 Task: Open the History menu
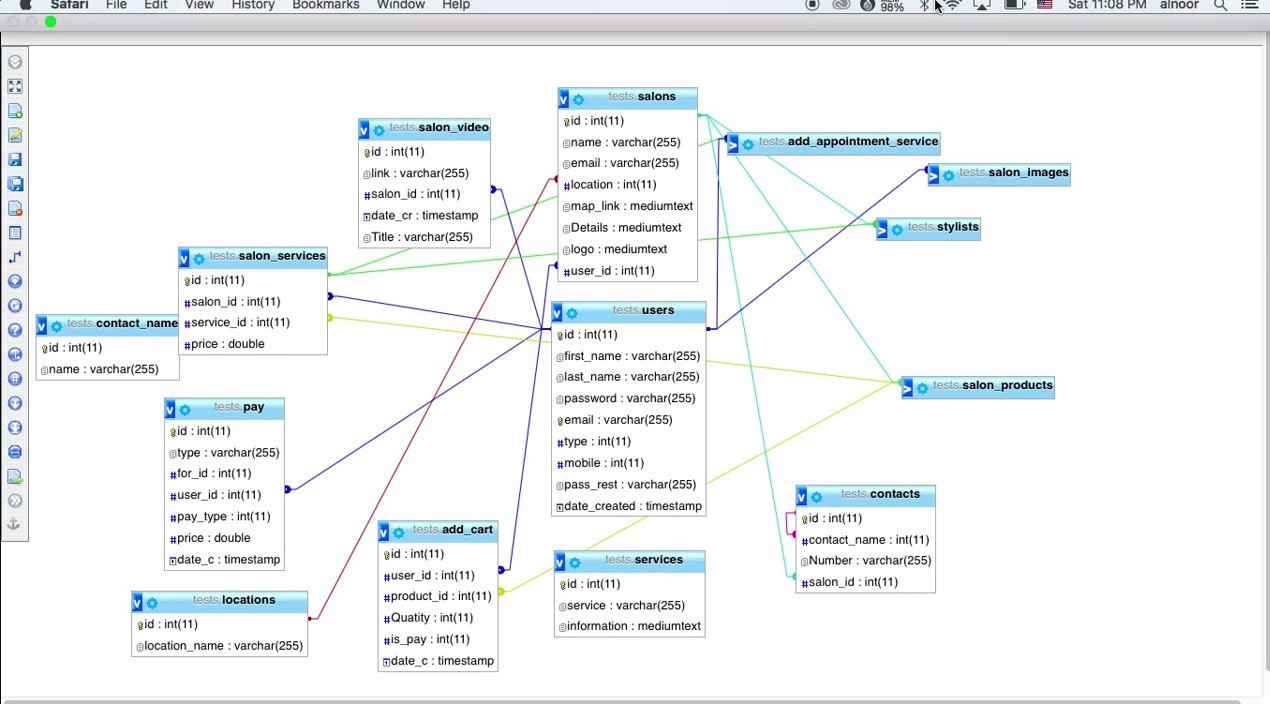252,5
